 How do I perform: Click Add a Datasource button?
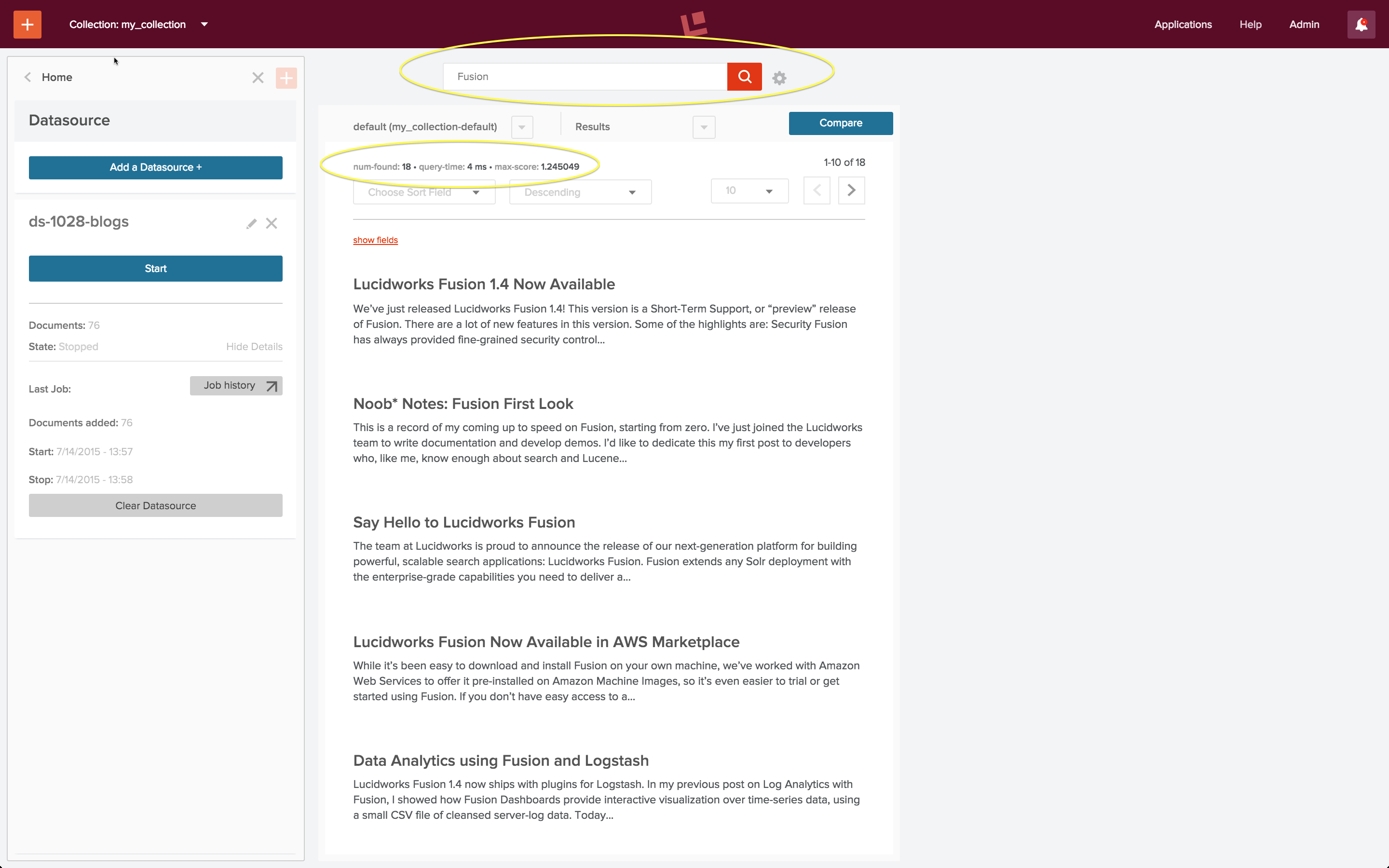[155, 167]
